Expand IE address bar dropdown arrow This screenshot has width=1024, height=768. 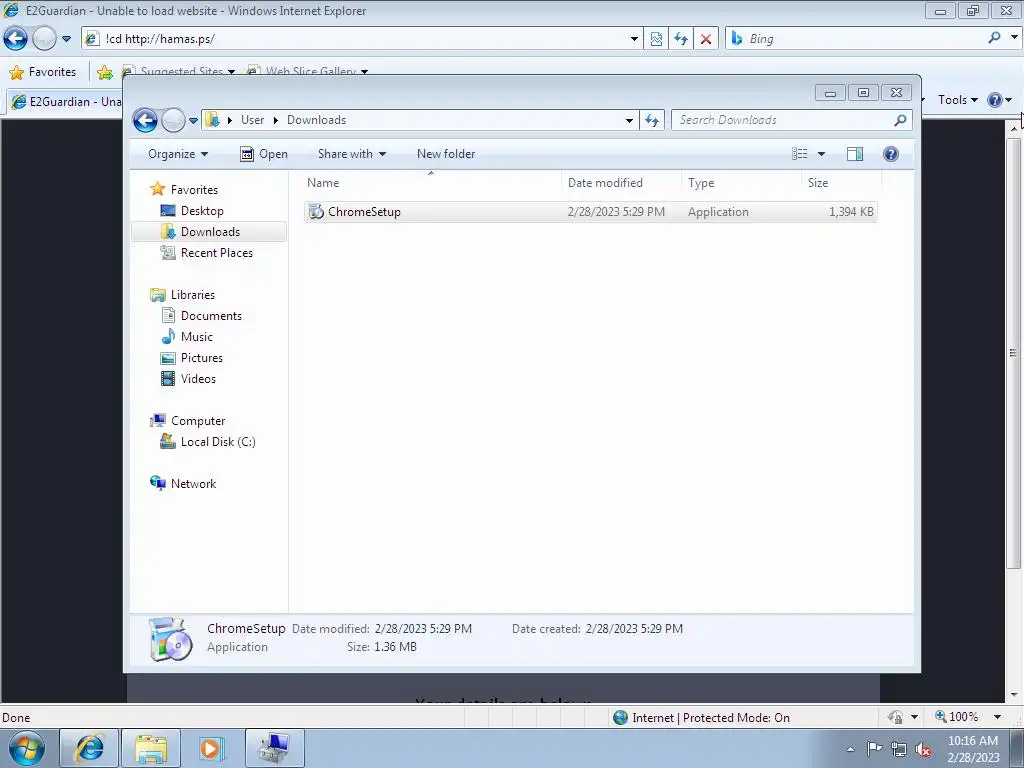pyautogui.click(x=634, y=39)
